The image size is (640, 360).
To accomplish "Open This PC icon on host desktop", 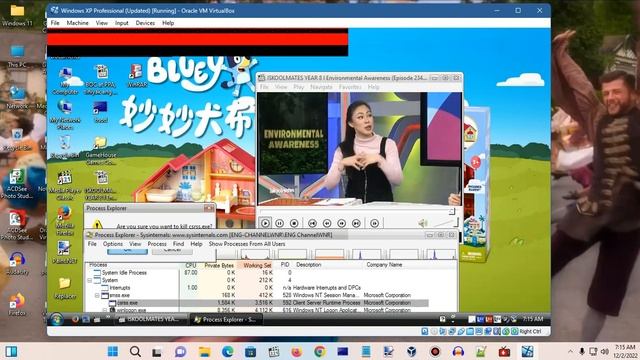I will tap(17, 56).
